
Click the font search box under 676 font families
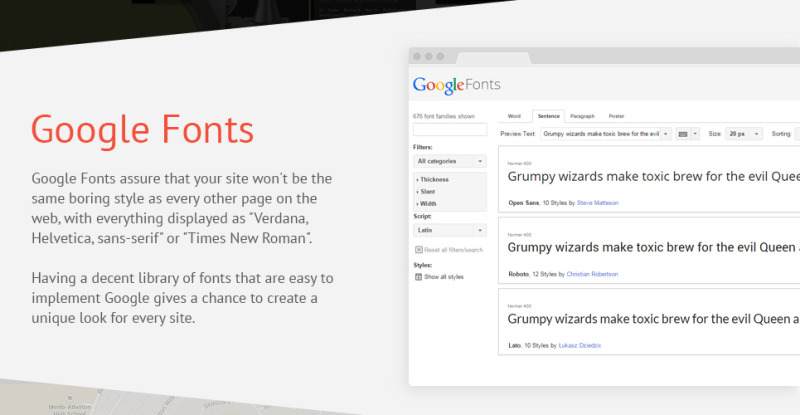point(450,130)
